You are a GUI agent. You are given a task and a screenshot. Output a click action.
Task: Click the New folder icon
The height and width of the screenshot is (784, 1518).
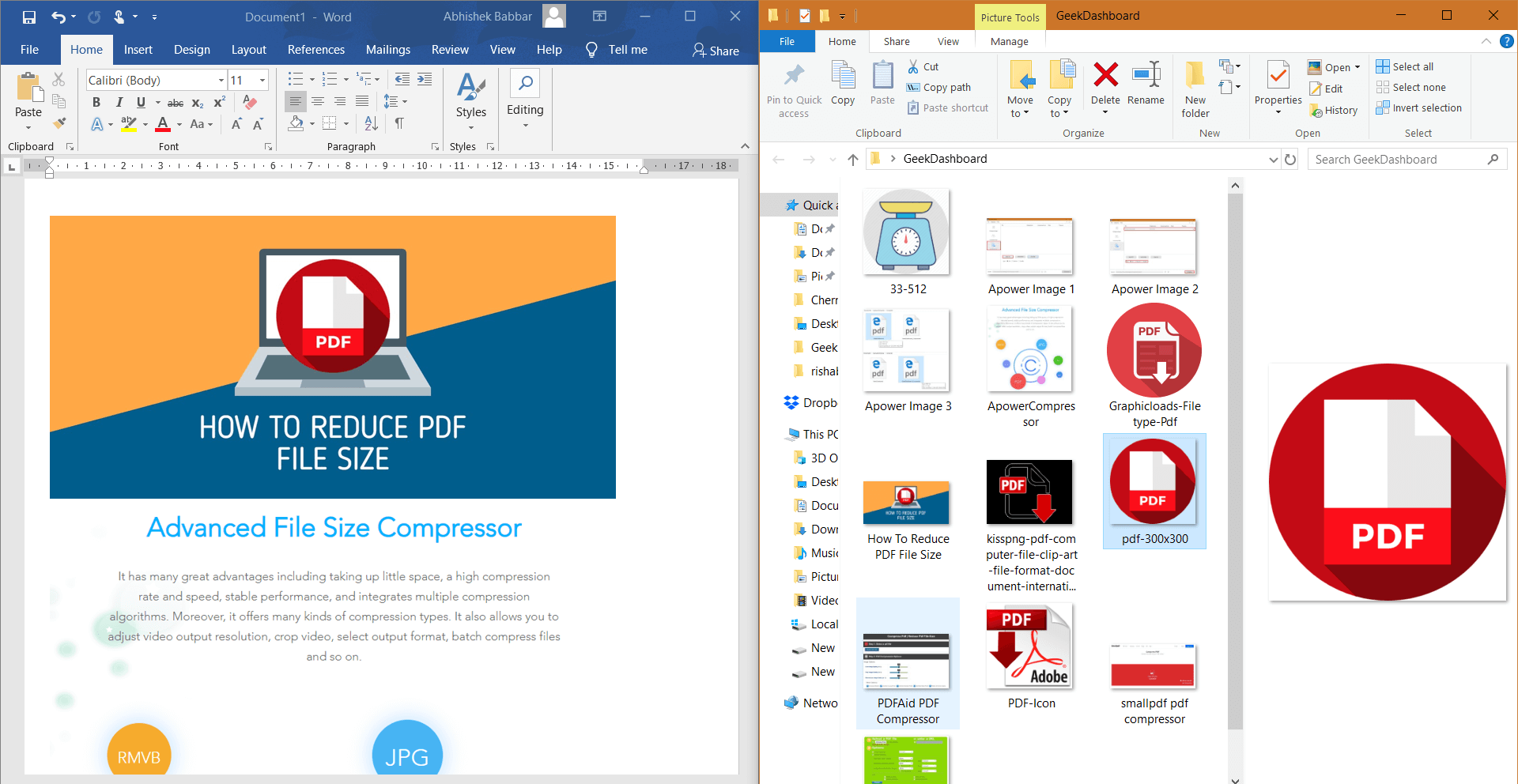[1195, 74]
